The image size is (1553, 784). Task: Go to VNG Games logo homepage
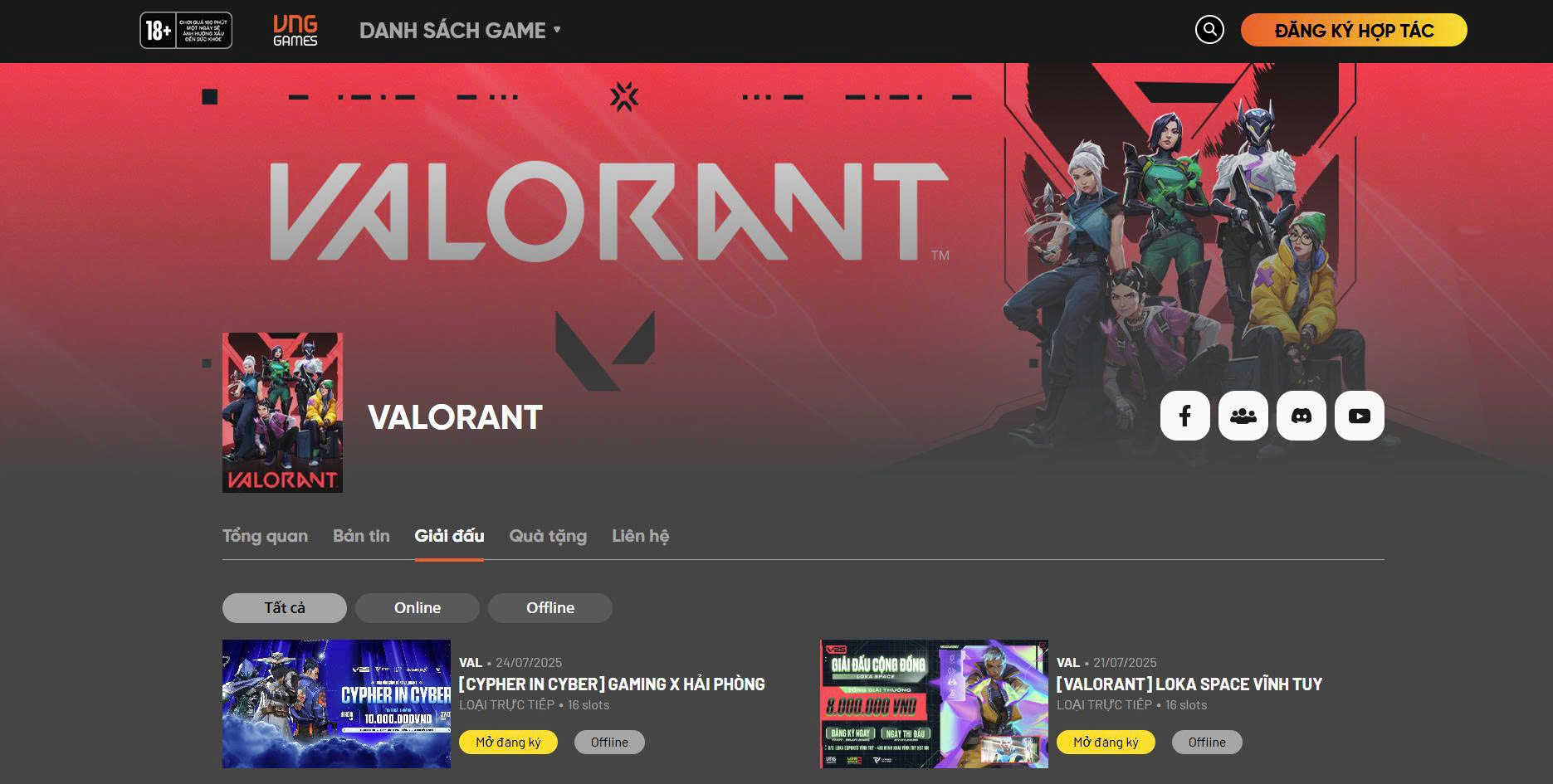pos(295,31)
